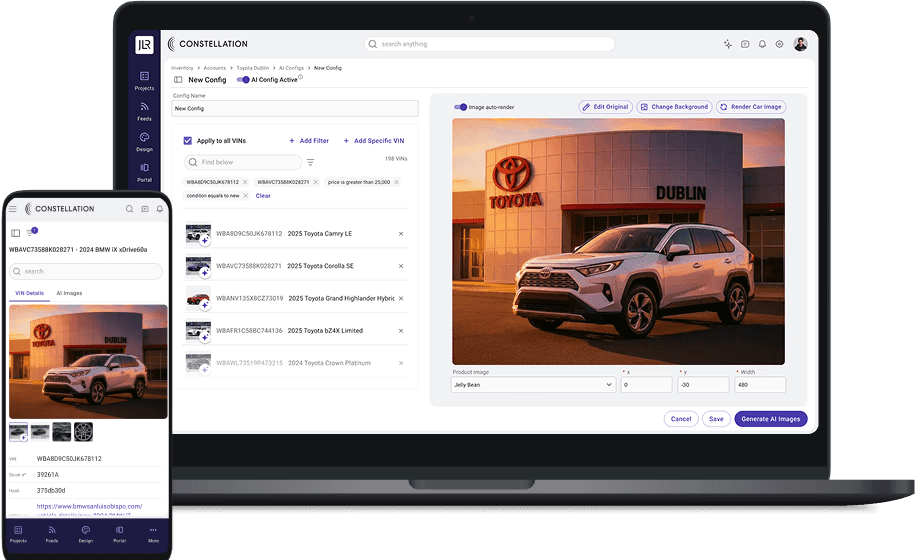The width and height of the screenshot is (915, 560).
Task: Click the search anything field
Action: pos(490,44)
